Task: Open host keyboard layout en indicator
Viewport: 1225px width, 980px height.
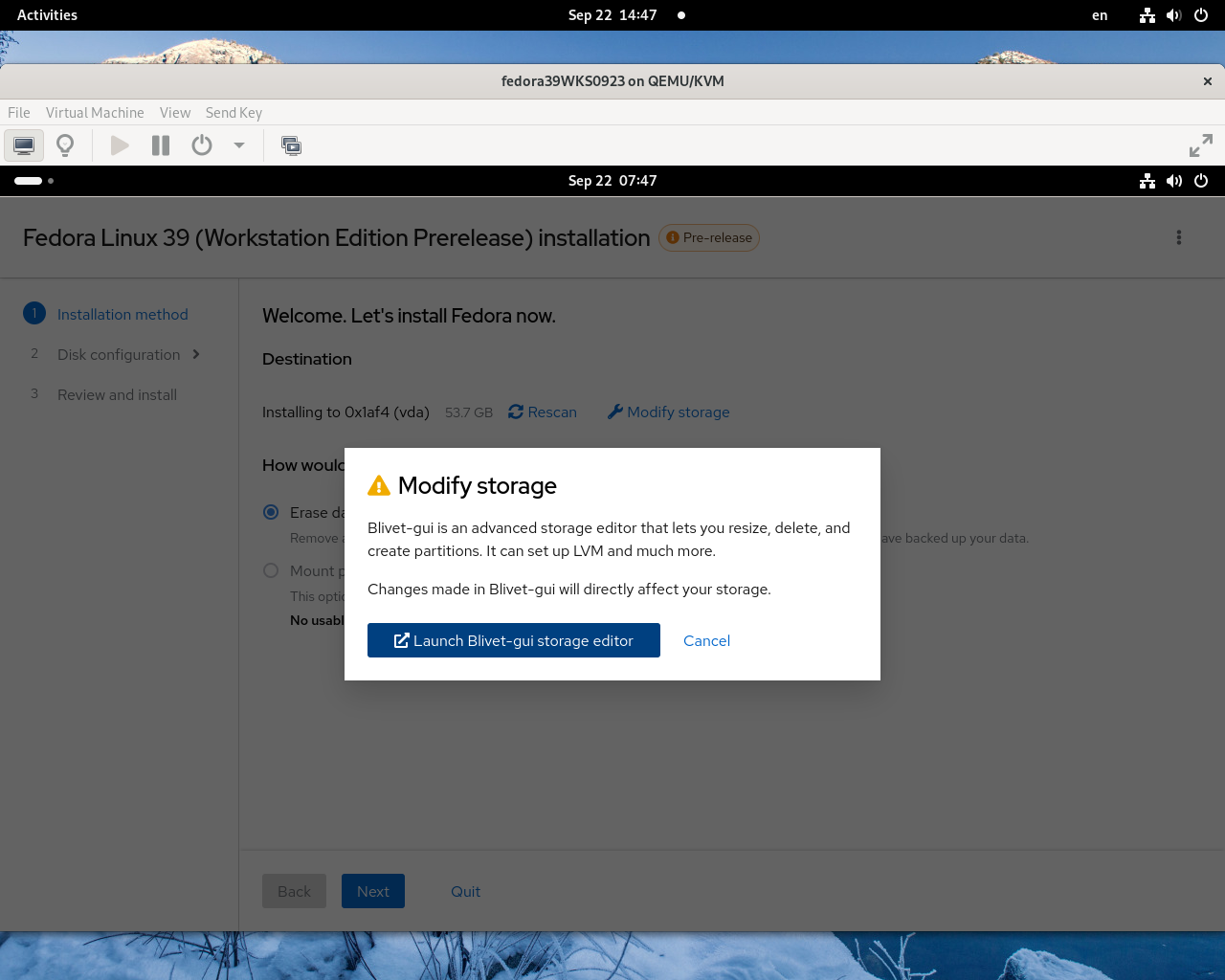Action: (x=1100, y=15)
